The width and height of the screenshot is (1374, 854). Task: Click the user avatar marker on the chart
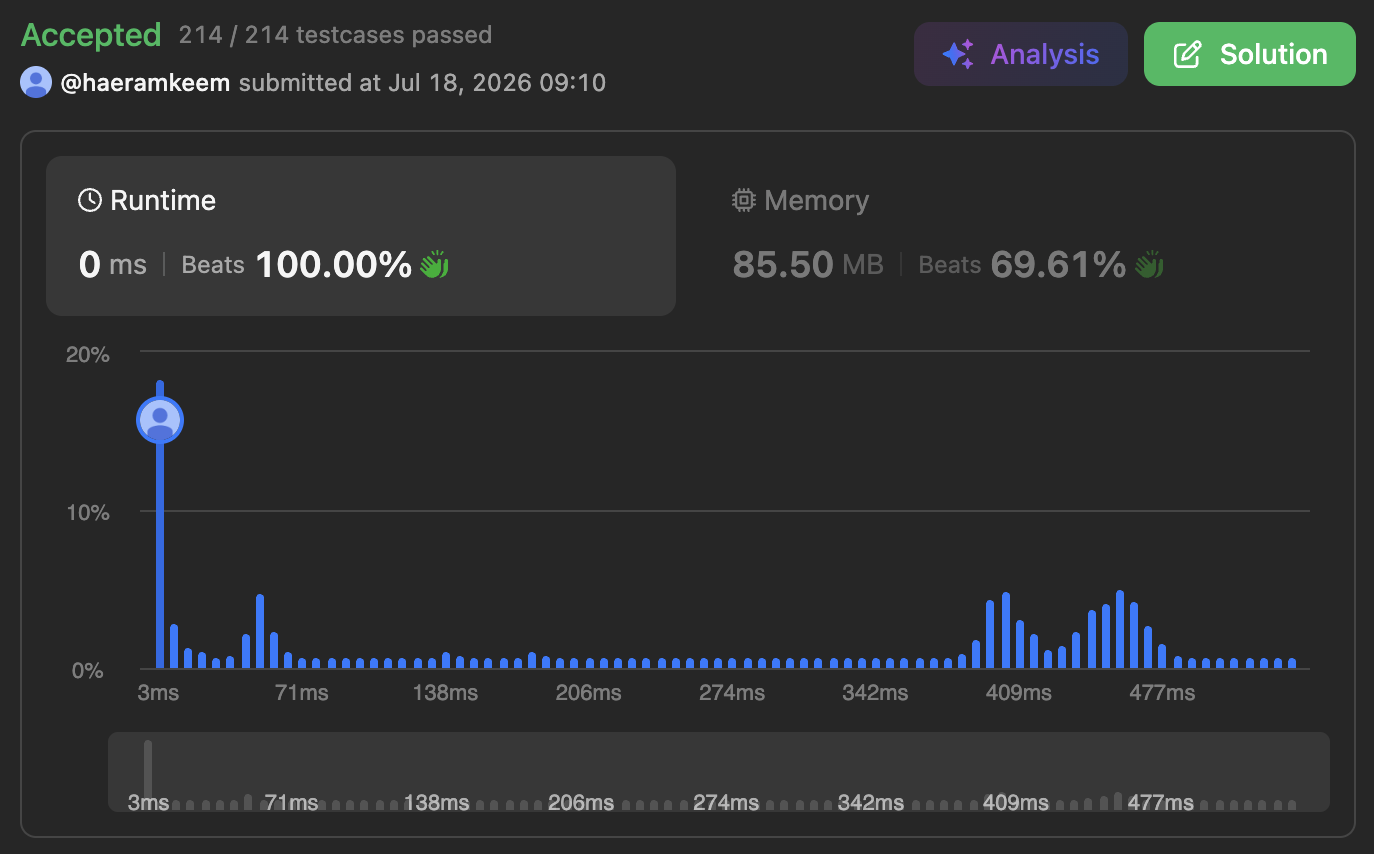coord(159,420)
